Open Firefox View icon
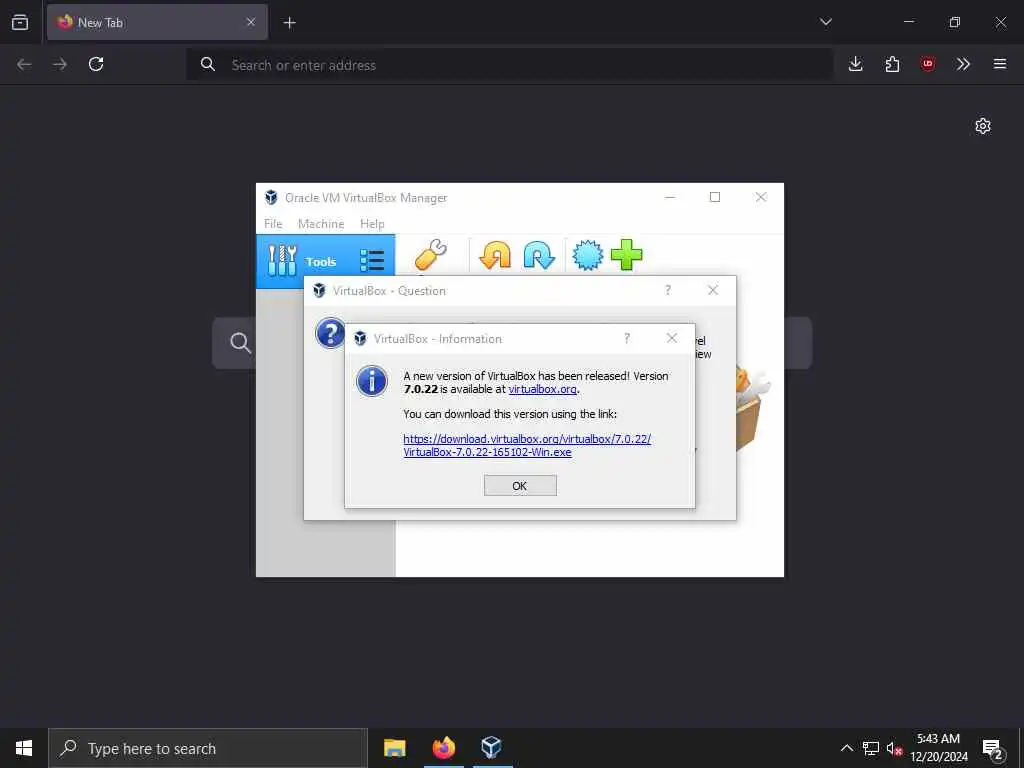Screen dimensions: 1024x768 (20, 22)
